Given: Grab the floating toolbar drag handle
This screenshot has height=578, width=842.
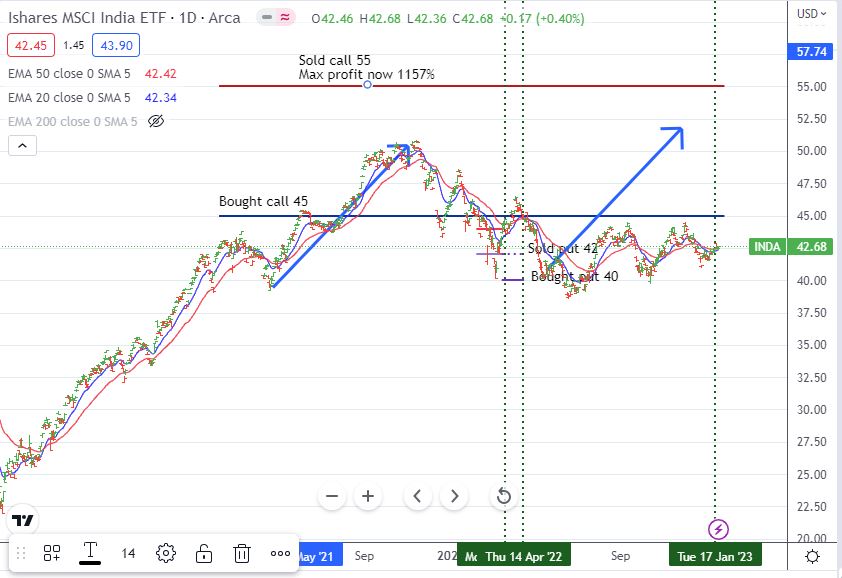Looking at the screenshot, I should (21, 553).
